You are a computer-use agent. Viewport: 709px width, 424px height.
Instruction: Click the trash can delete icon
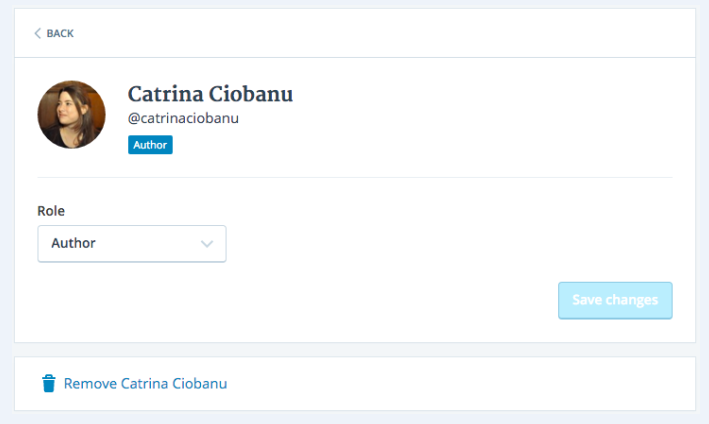coord(48,383)
